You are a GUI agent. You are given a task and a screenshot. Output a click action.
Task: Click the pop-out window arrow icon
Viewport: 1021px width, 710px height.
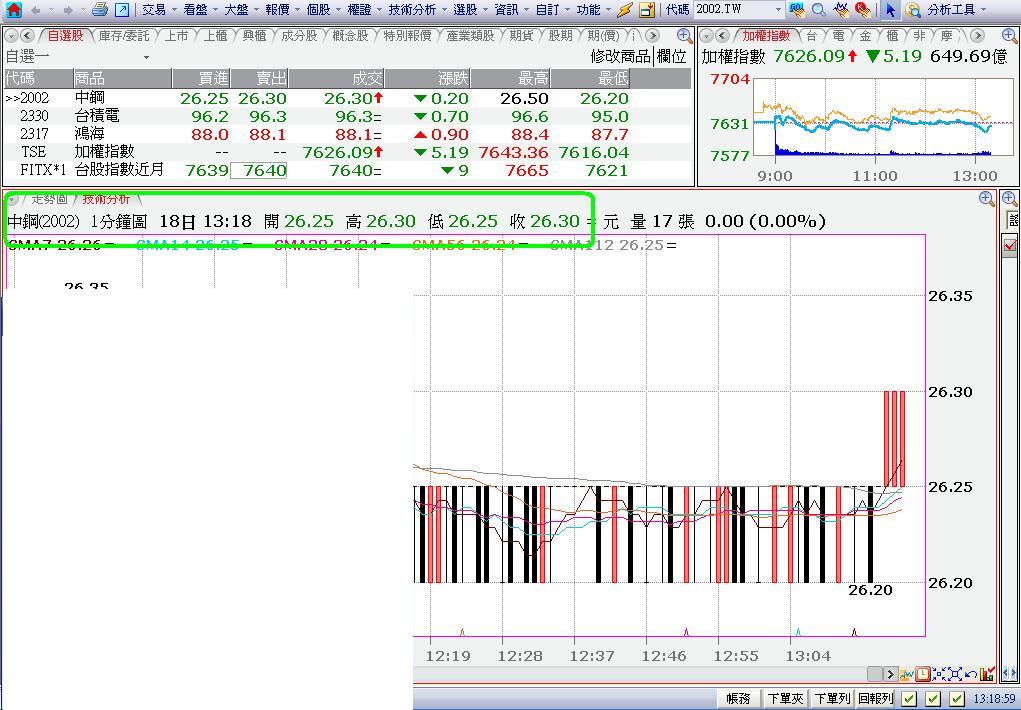pos(122,10)
